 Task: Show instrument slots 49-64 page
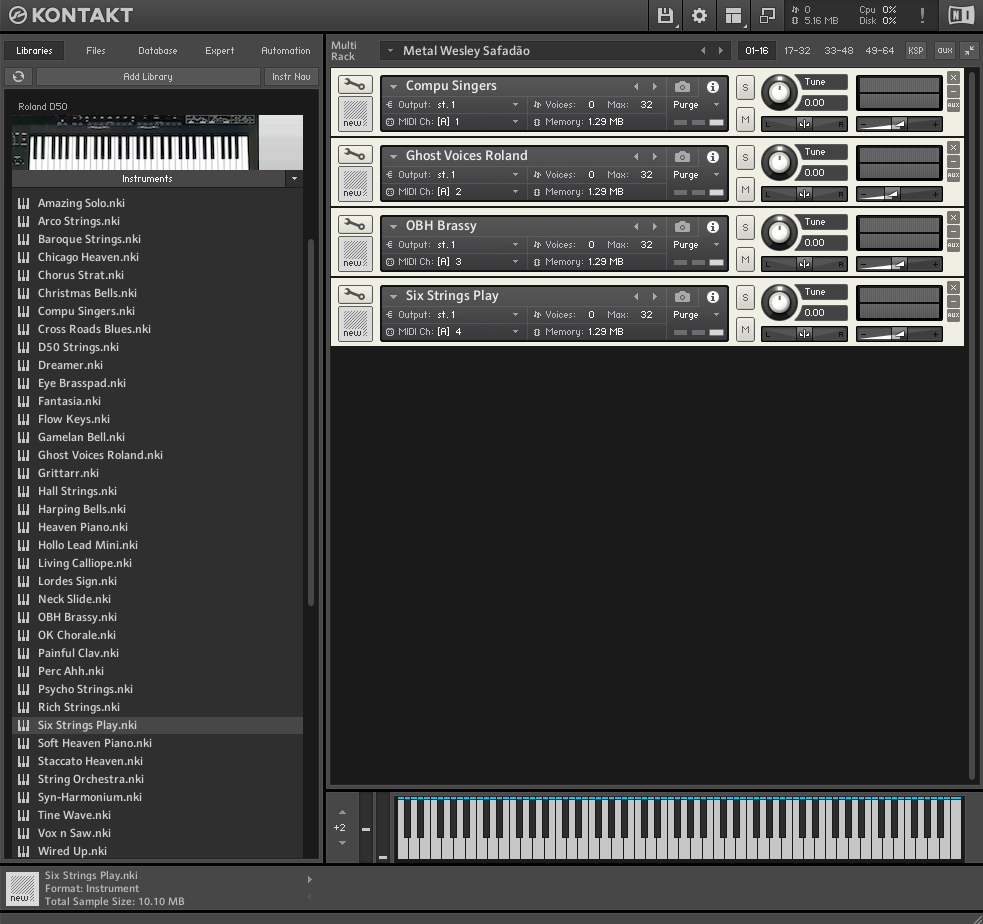880,51
